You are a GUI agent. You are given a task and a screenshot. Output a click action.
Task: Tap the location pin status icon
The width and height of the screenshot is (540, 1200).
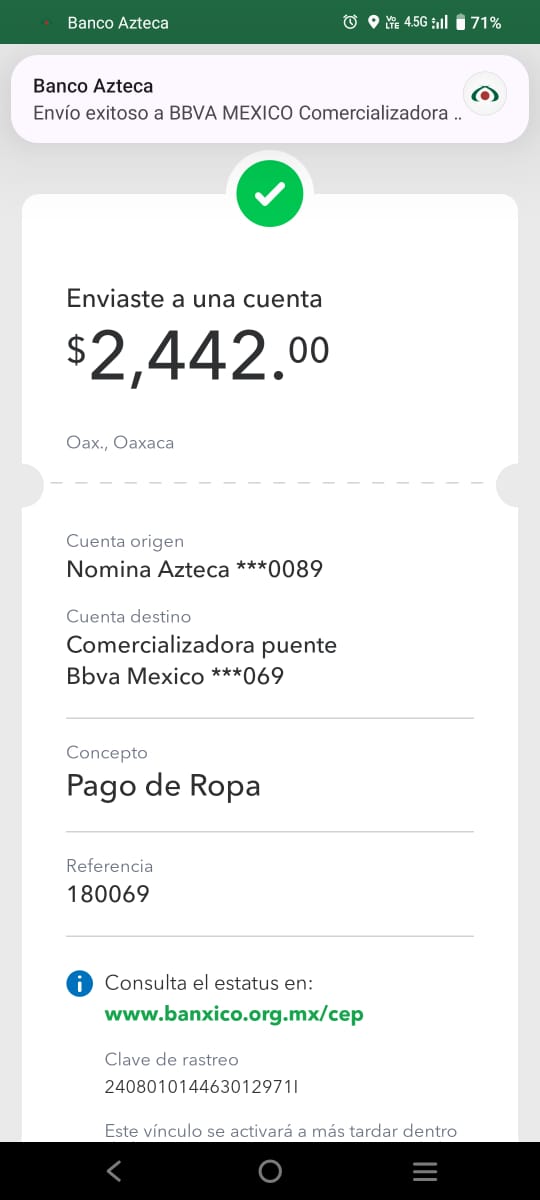[x=373, y=22]
